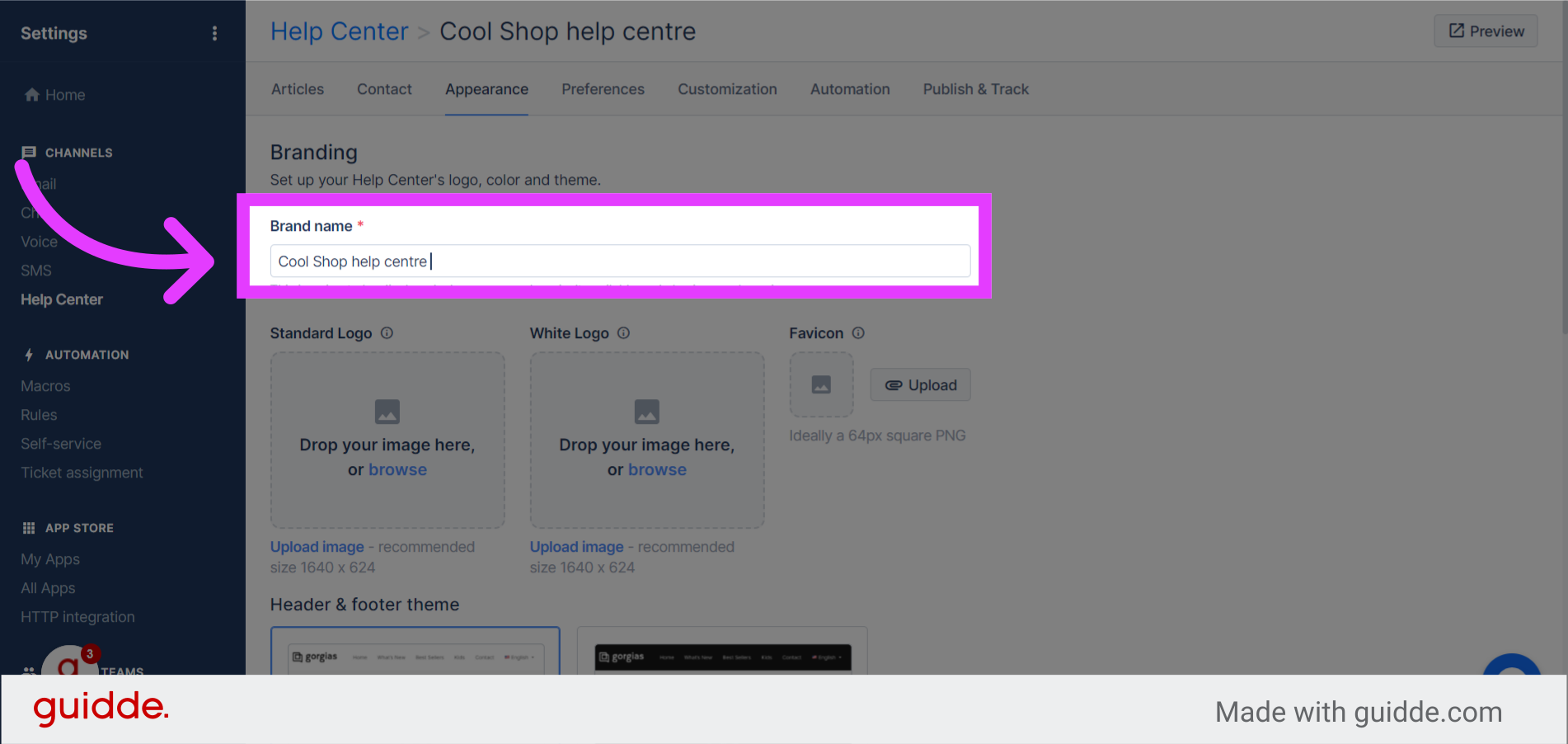
Task: Open Ticket assignment settings
Action: [82, 473]
